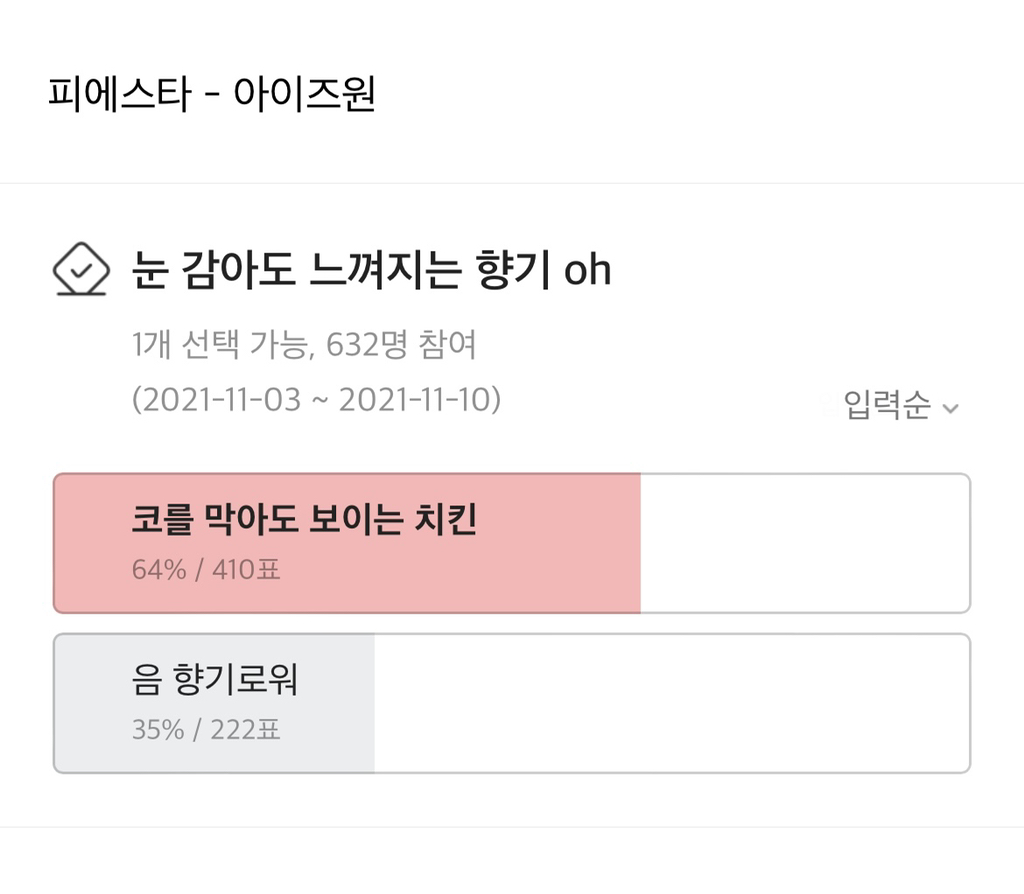Image resolution: width=1024 pixels, height=894 pixels.
Task: Open the 입력순 sort dropdown
Action: 888,406
